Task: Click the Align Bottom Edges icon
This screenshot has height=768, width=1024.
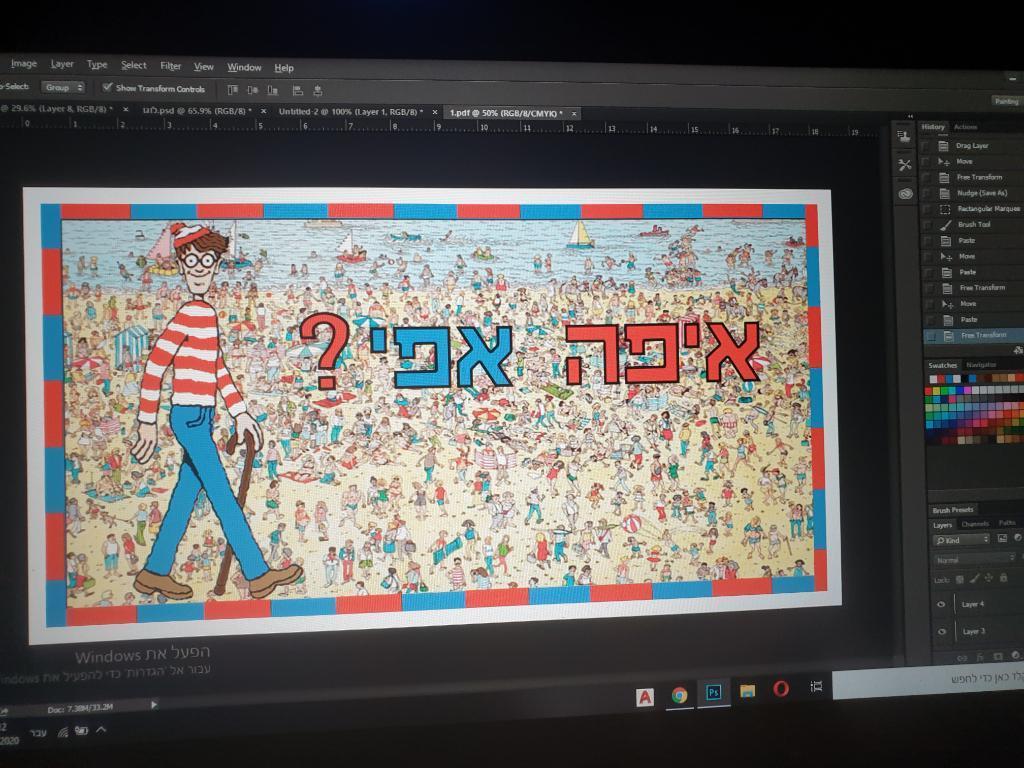Action: click(x=273, y=90)
